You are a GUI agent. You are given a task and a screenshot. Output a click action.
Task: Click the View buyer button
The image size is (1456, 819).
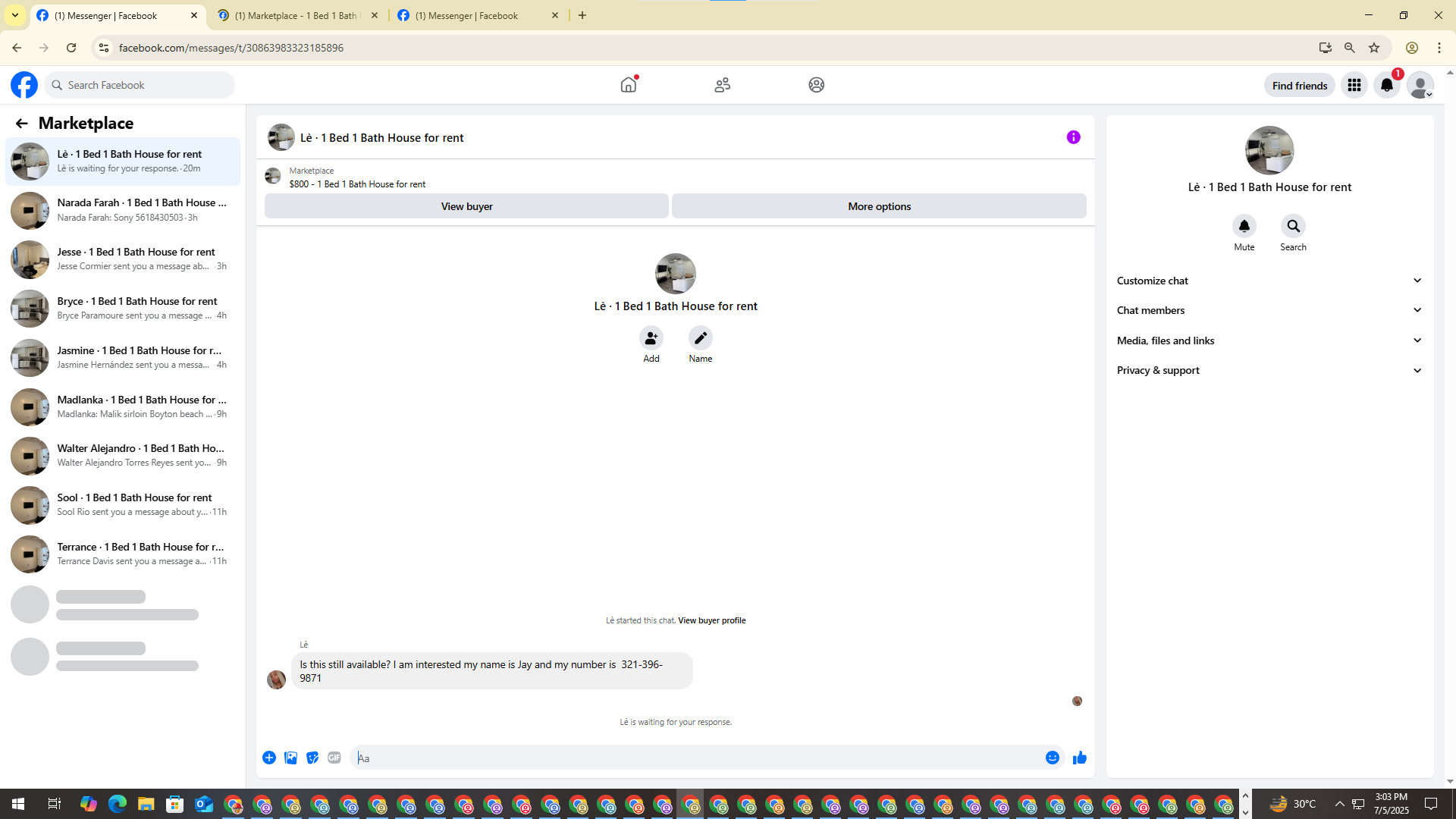pos(466,206)
